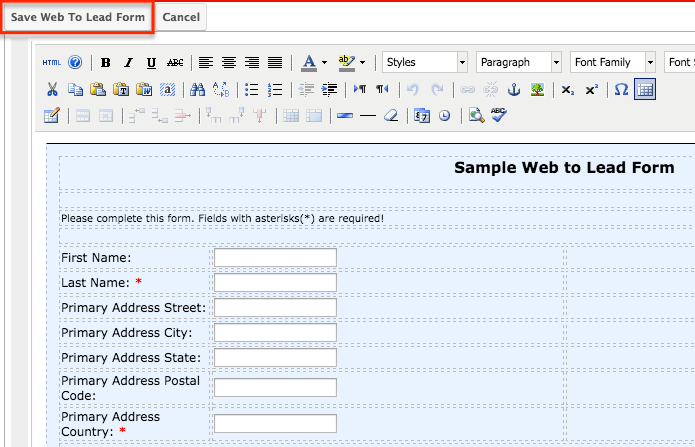
Task: Insert a bulleted list
Action: click(x=252, y=90)
